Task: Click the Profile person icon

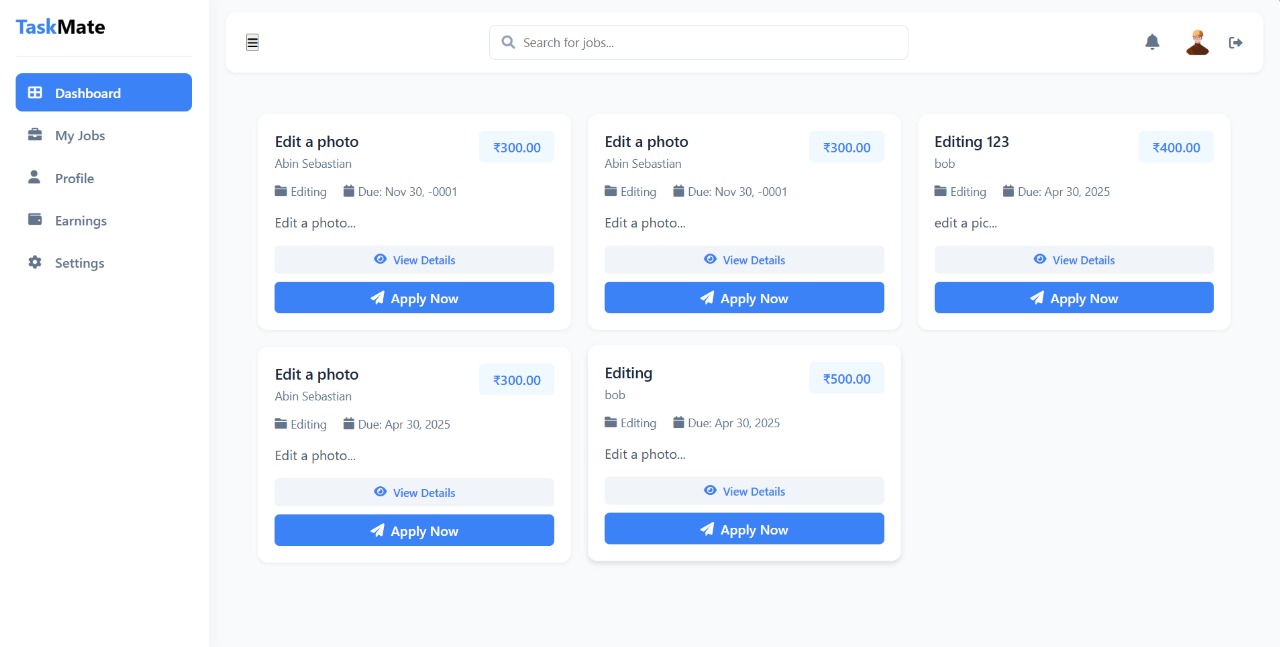Action: coord(35,177)
